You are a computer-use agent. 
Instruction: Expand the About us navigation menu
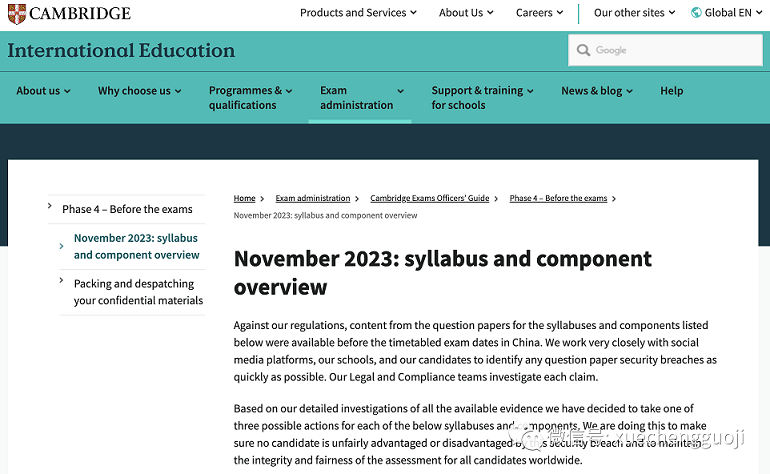click(x=43, y=91)
